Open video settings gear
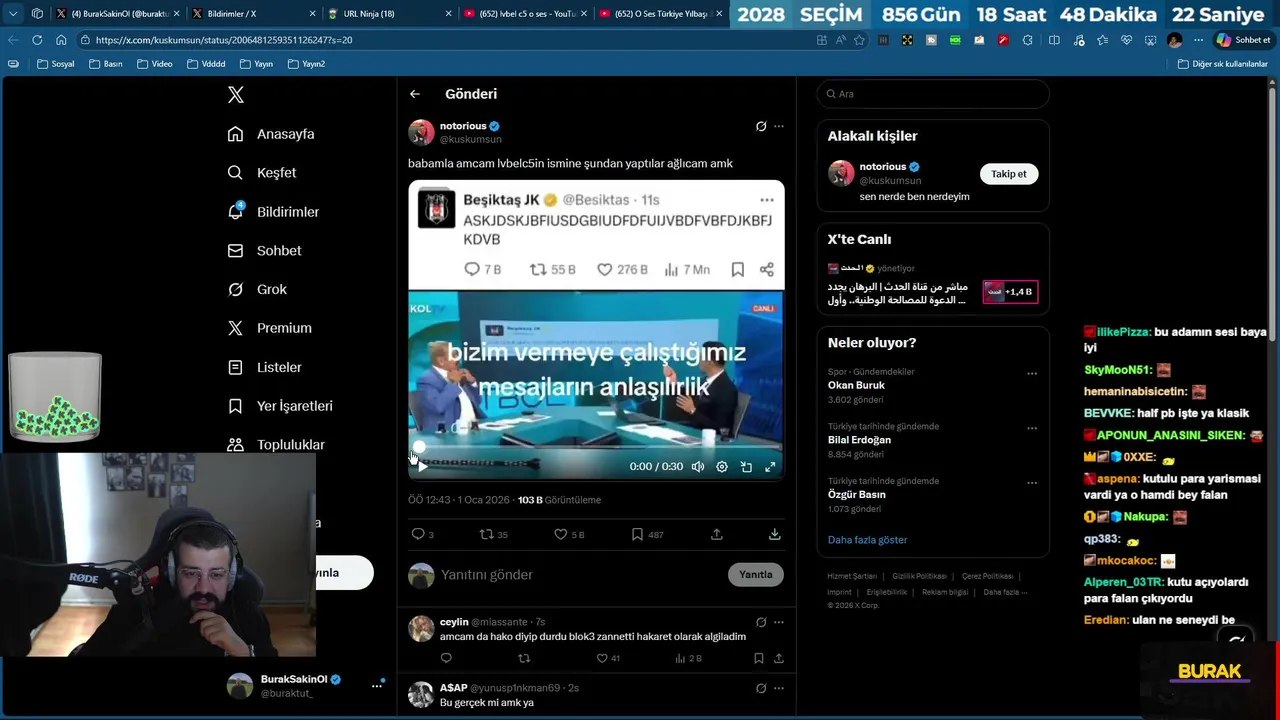Viewport: 1280px width, 720px height. click(x=722, y=467)
